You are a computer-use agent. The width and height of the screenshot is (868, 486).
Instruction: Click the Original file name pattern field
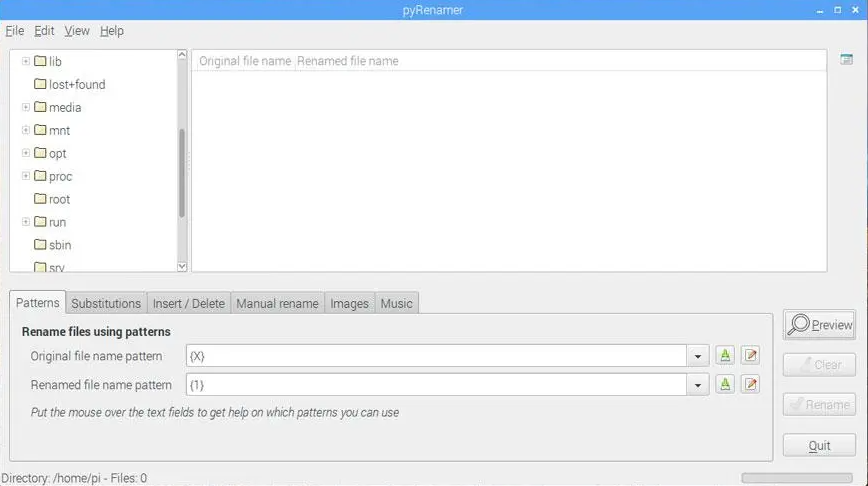click(x=436, y=356)
